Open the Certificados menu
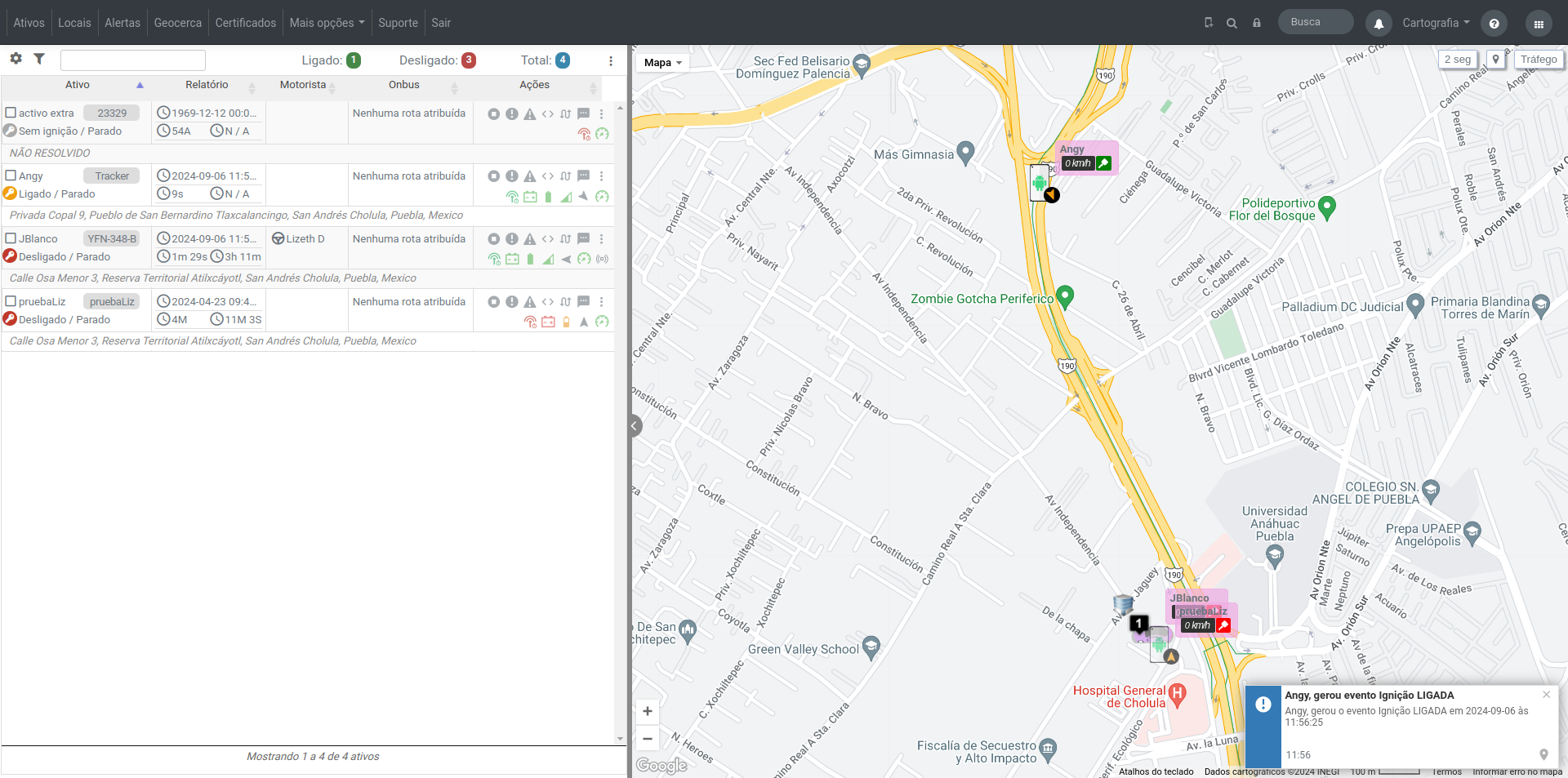The height and width of the screenshot is (778, 1568). 246,23
